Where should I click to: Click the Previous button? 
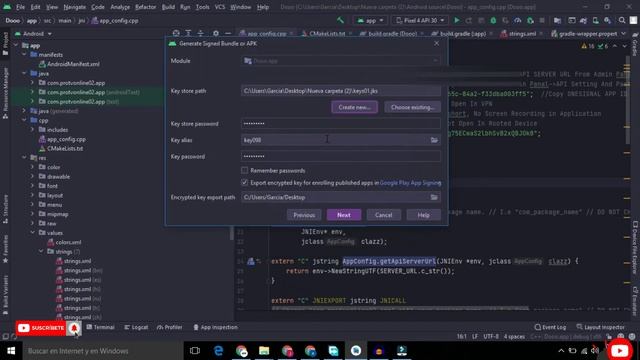click(x=304, y=215)
